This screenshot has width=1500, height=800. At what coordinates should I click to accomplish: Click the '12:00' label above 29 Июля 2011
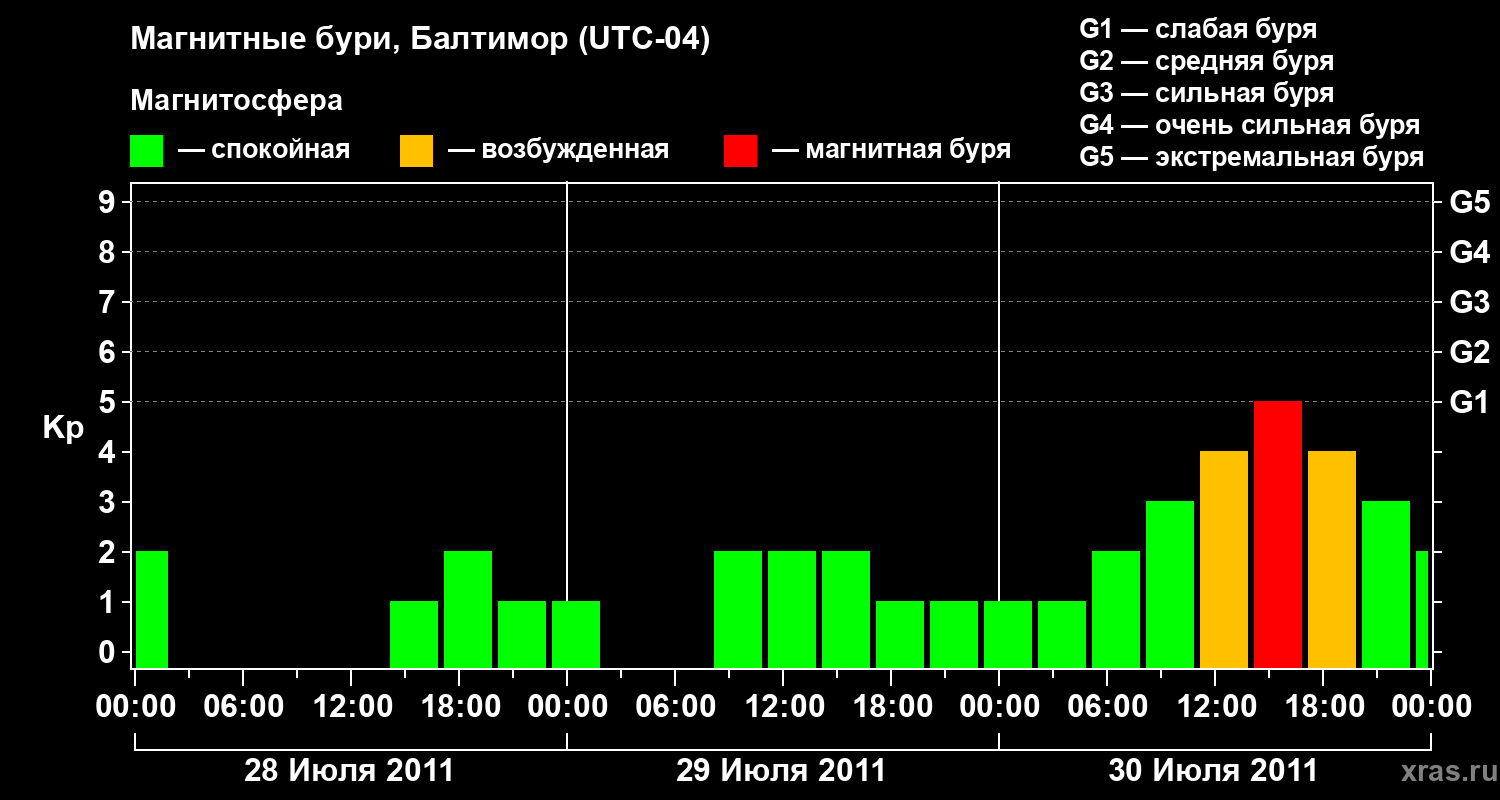coord(784,707)
